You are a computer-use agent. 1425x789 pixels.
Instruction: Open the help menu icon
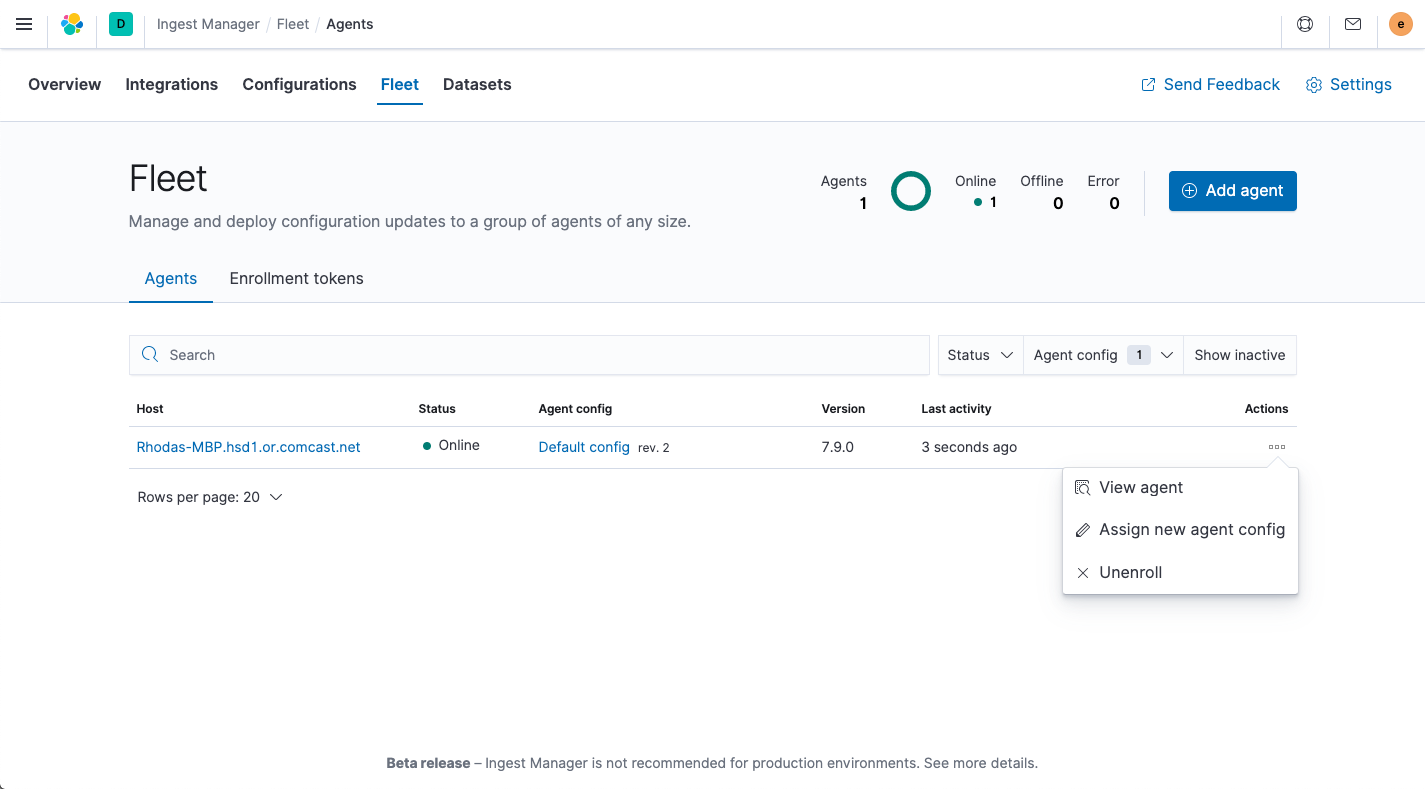tap(1305, 23)
